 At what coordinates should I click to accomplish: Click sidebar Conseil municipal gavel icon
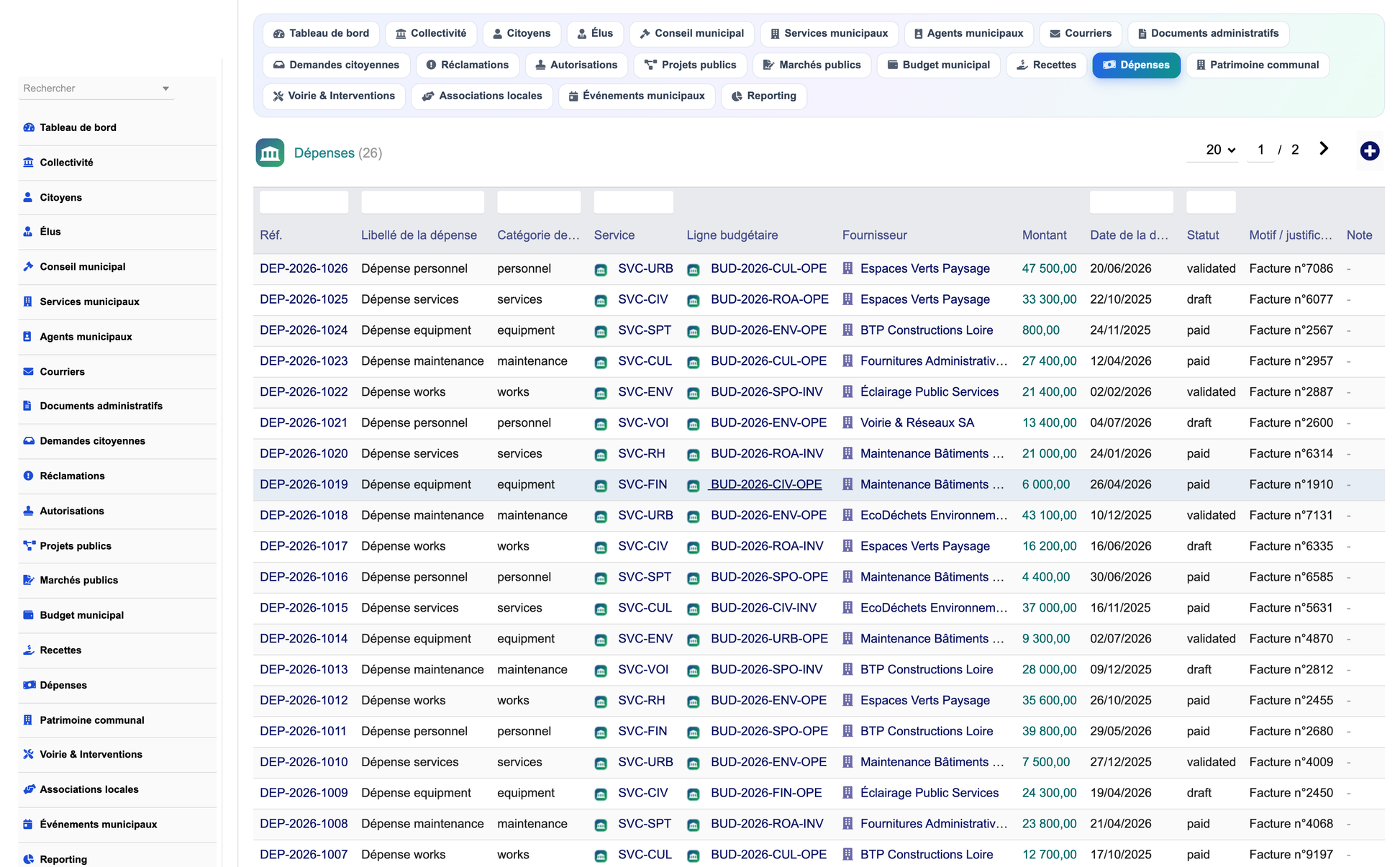[x=29, y=266]
